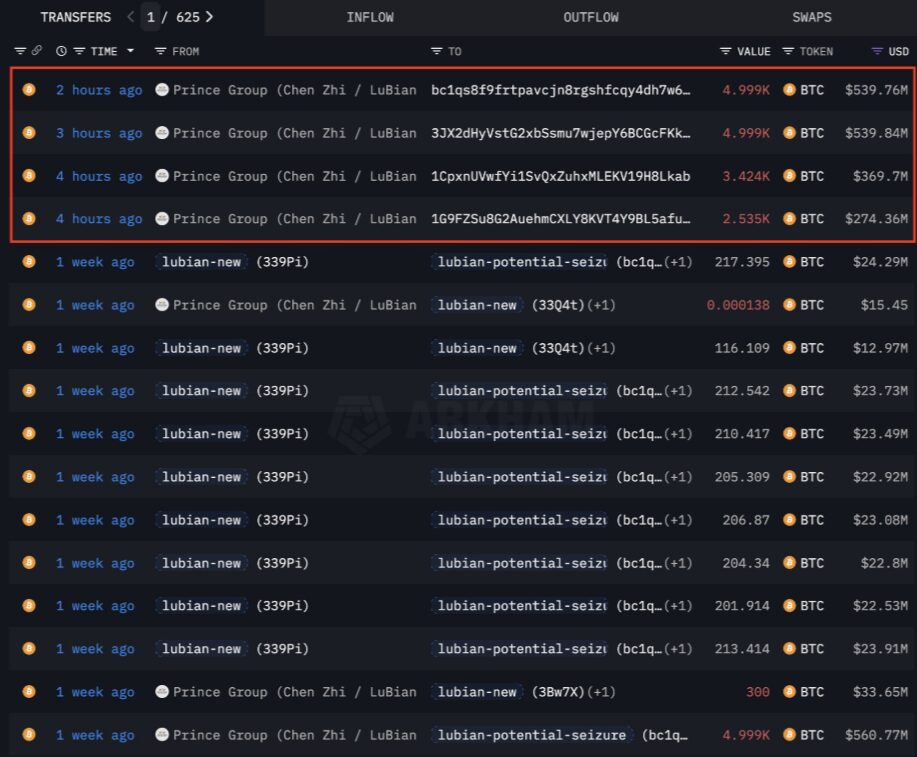917x757 pixels.
Task: Open the SWAPS tab
Action: 811,17
